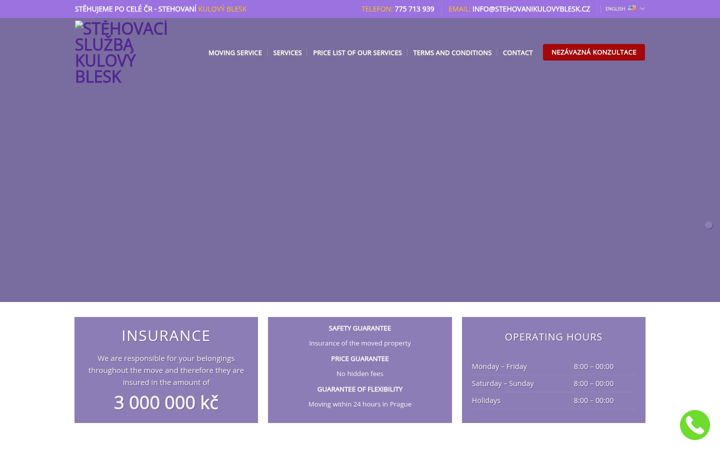Click the Safety Guarantee heading
This screenshot has width=720, height=450.
[x=360, y=328]
